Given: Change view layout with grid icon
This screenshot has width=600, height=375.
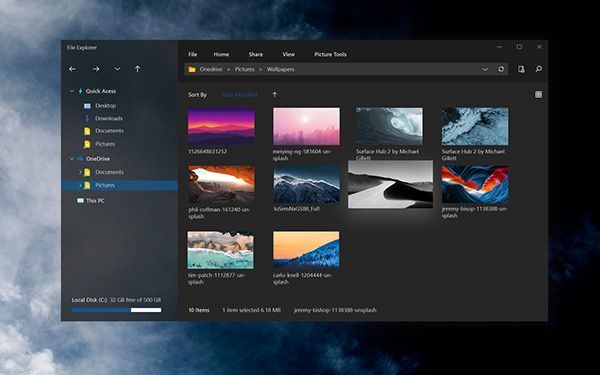Looking at the screenshot, I should pyautogui.click(x=538, y=95).
